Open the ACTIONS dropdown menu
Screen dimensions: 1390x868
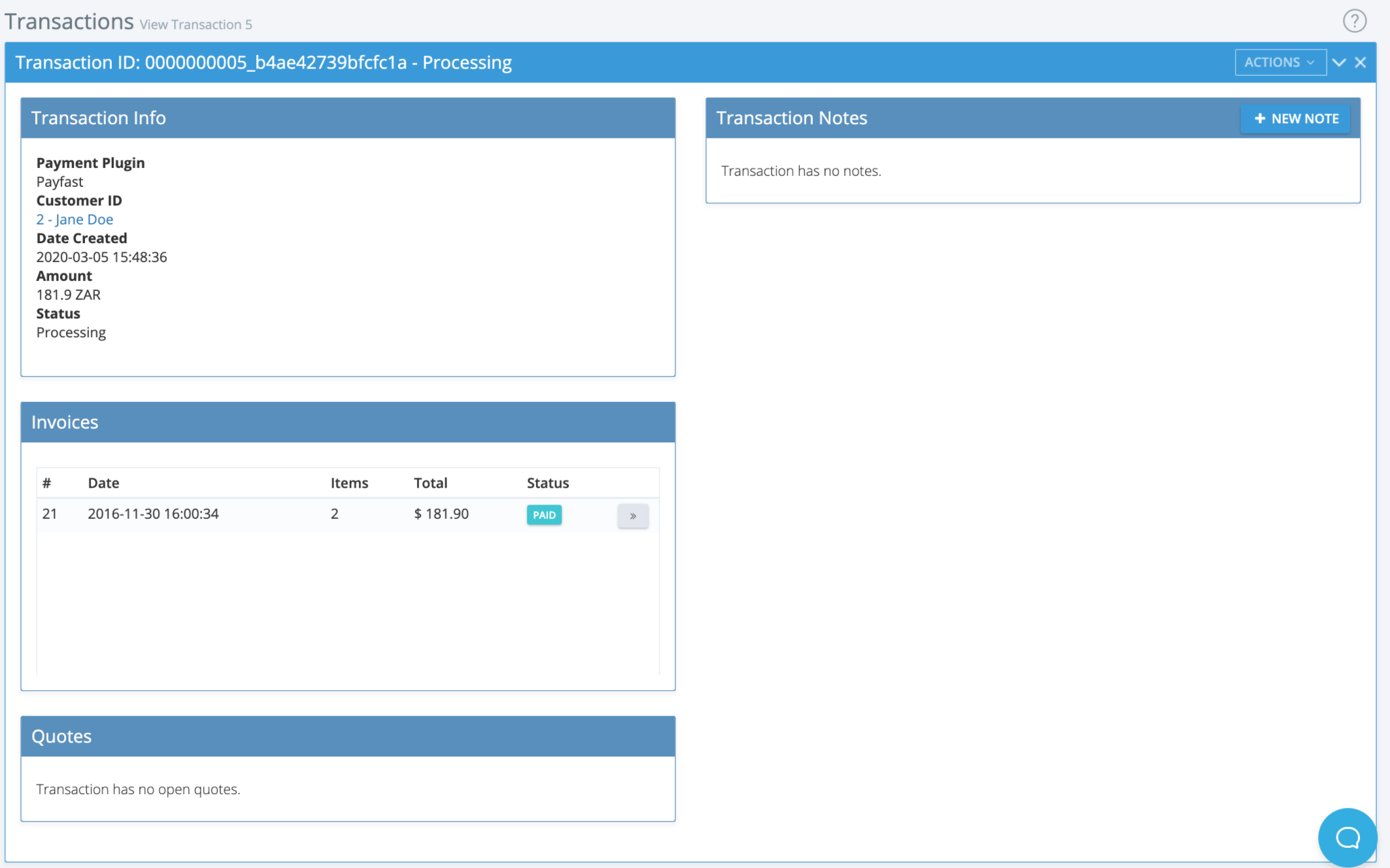coord(1279,62)
